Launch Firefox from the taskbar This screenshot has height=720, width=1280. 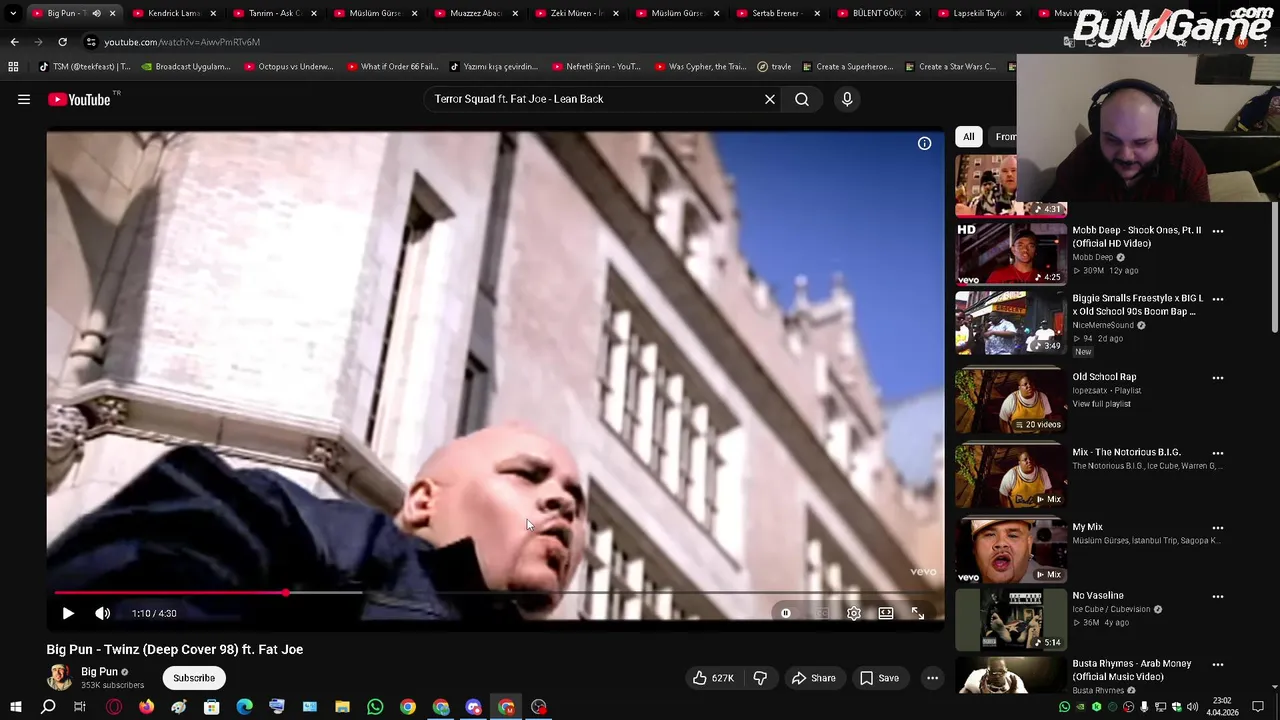click(x=146, y=707)
